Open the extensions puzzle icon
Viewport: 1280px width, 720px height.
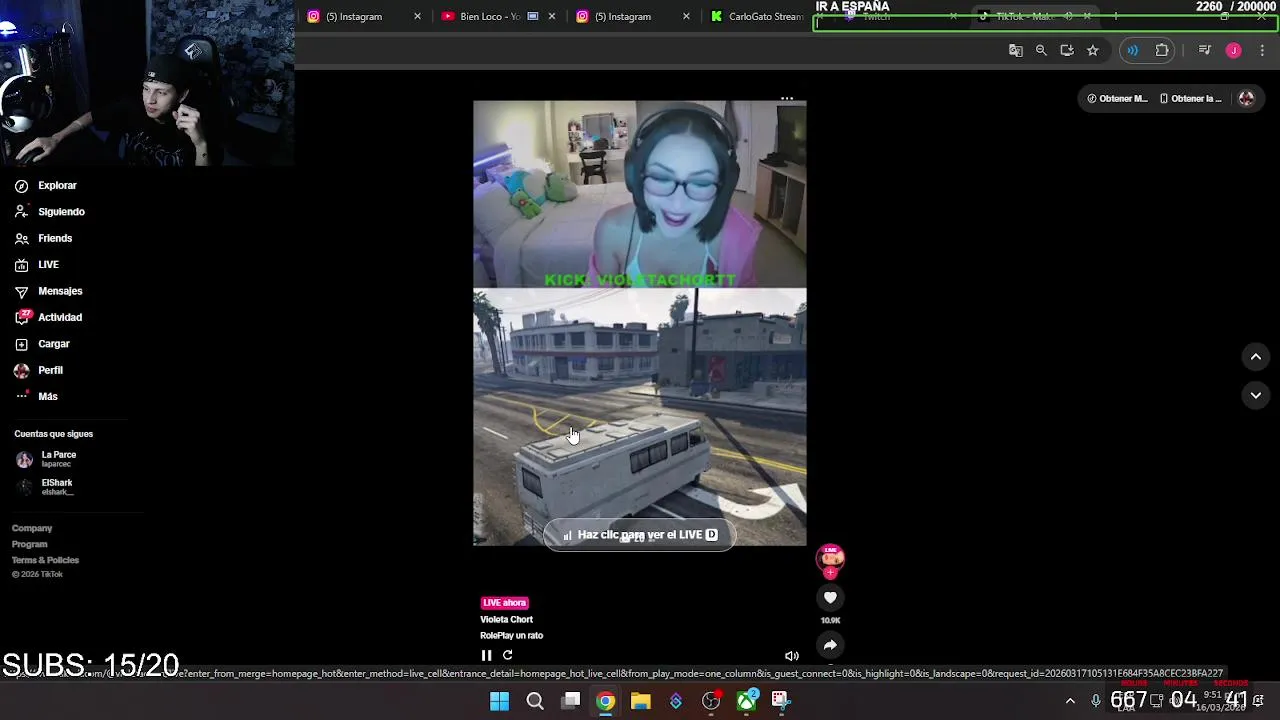click(1162, 50)
